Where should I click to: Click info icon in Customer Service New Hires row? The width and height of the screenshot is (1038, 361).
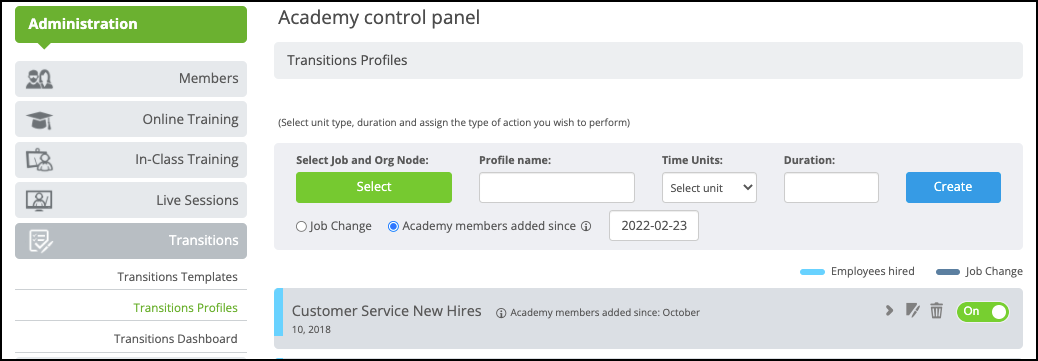pyautogui.click(x=501, y=313)
